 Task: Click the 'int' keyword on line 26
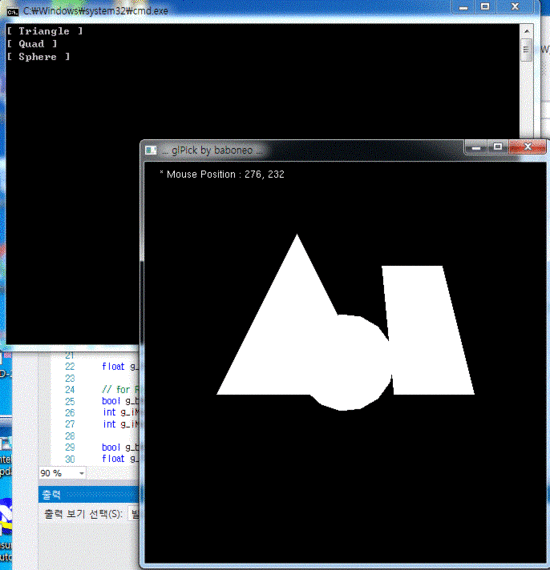(109, 412)
